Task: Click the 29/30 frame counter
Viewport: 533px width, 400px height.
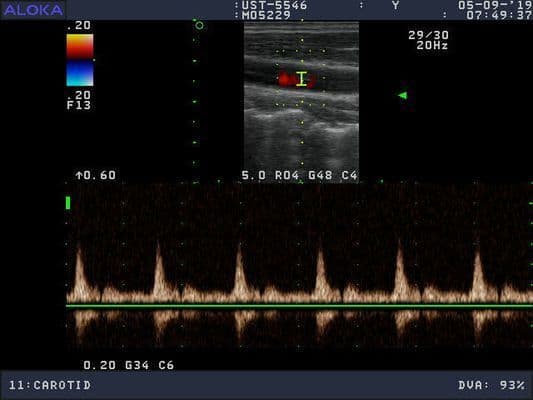Action: 428,35
